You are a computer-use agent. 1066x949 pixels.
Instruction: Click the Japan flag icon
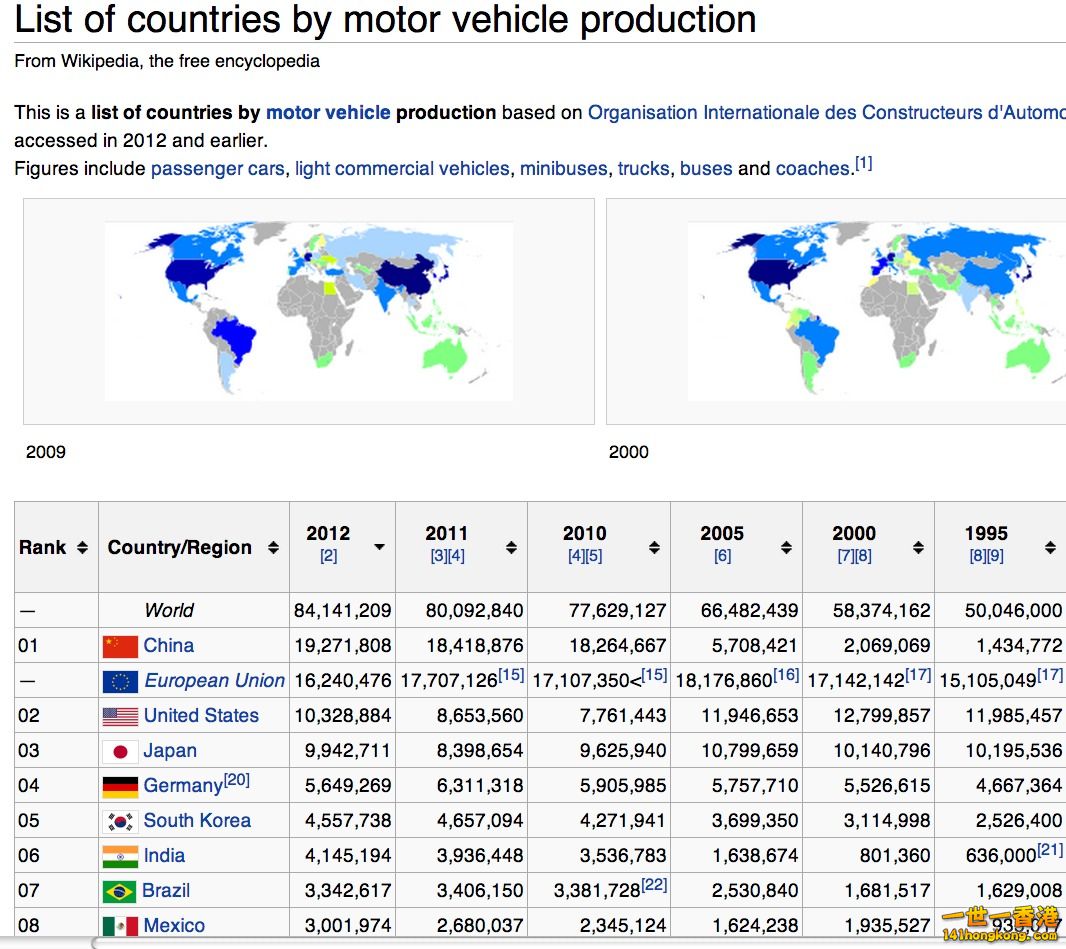pyautogui.click(x=120, y=751)
